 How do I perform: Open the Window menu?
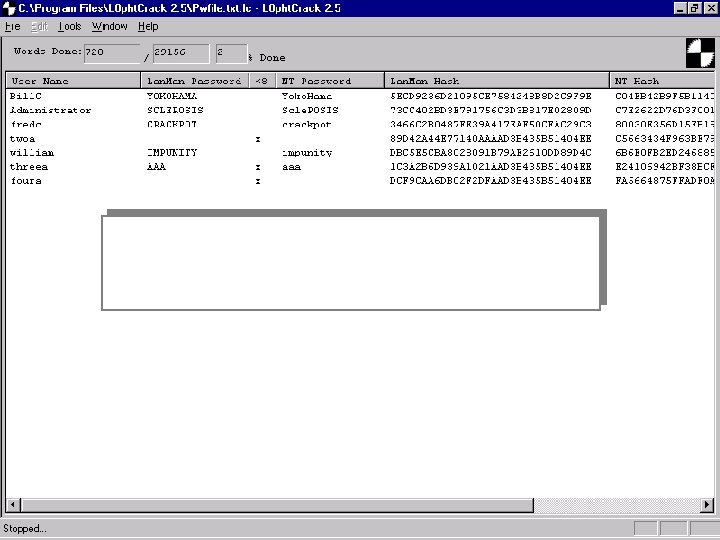tap(109, 27)
